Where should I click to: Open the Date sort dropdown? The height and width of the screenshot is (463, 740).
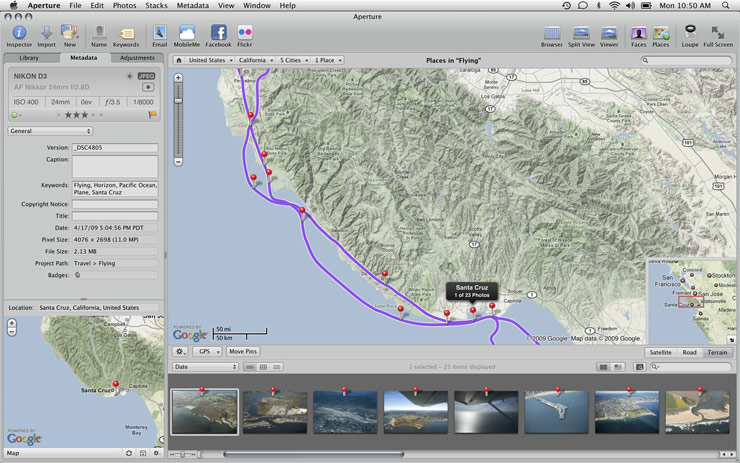tap(205, 367)
